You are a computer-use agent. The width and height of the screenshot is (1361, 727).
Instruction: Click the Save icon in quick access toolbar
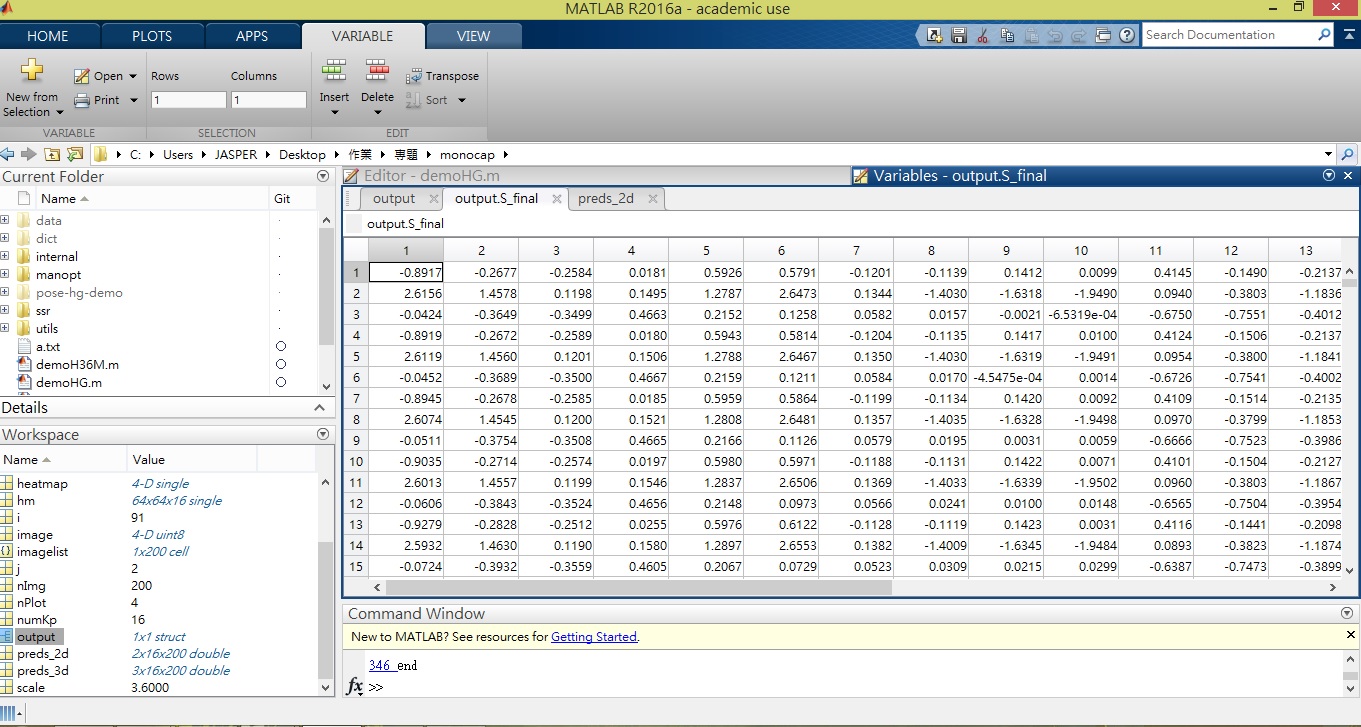pos(958,35)
